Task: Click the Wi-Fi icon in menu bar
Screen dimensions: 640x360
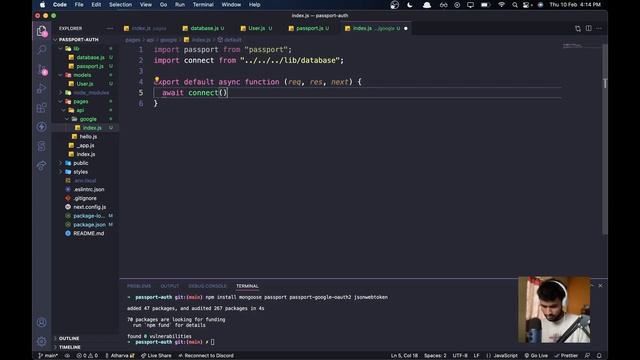Action: coord(501,5)
